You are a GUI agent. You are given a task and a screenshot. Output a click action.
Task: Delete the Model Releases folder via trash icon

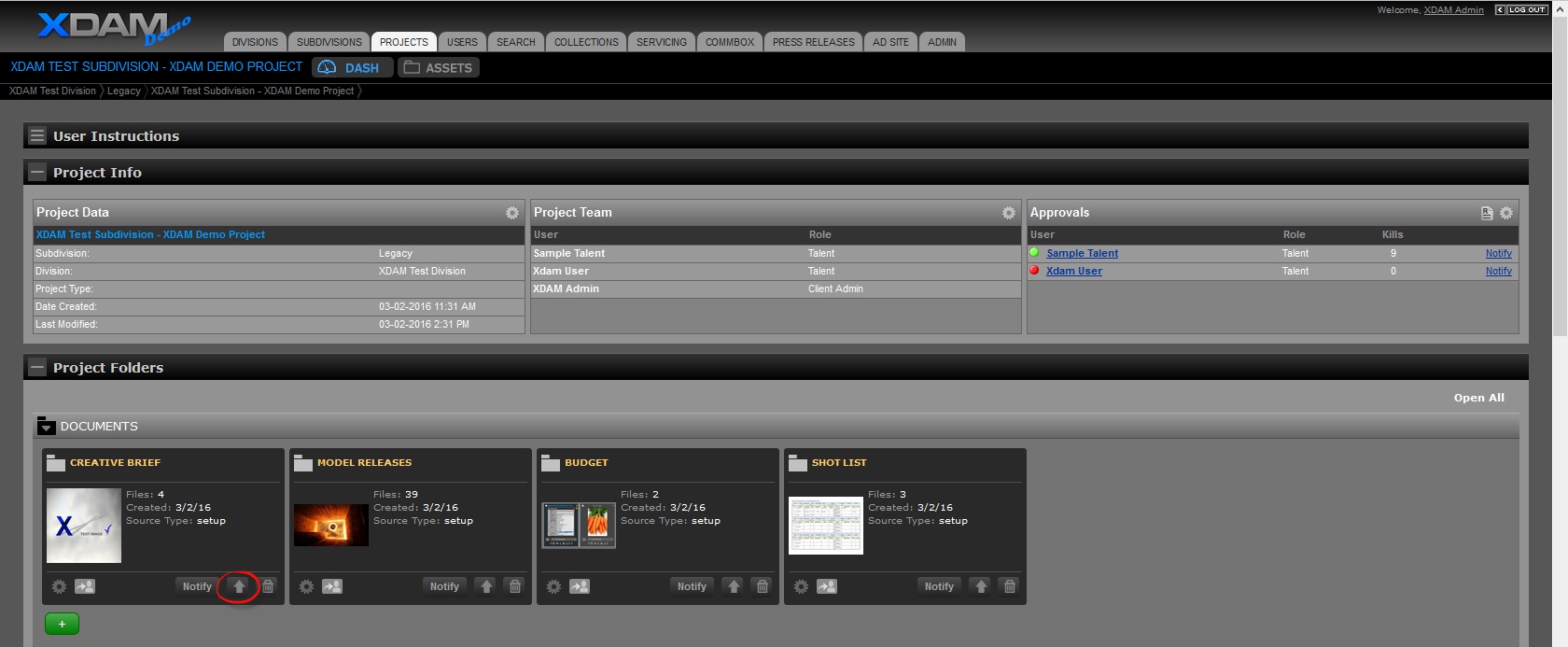click(515, 586)
